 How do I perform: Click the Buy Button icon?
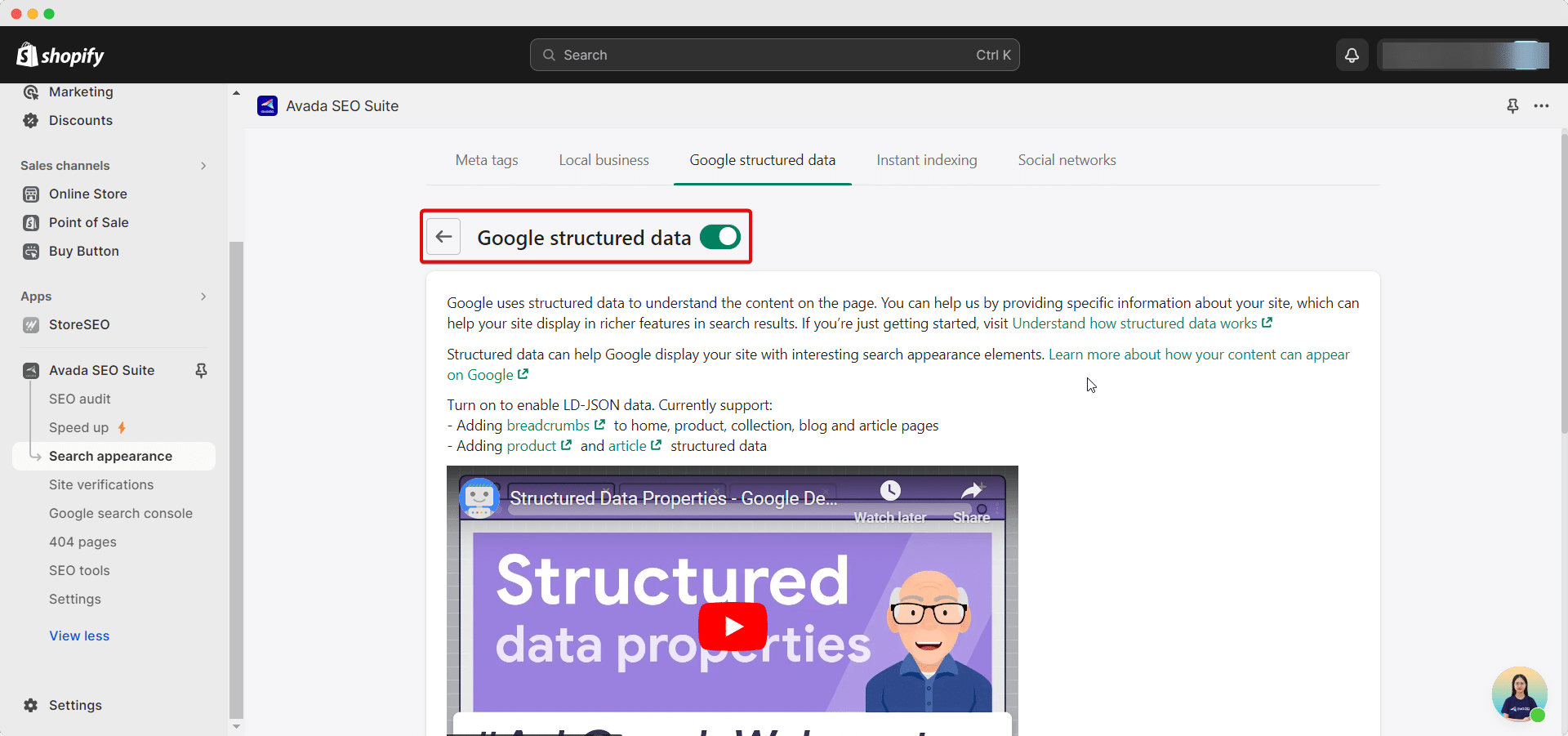coord(31,251)
